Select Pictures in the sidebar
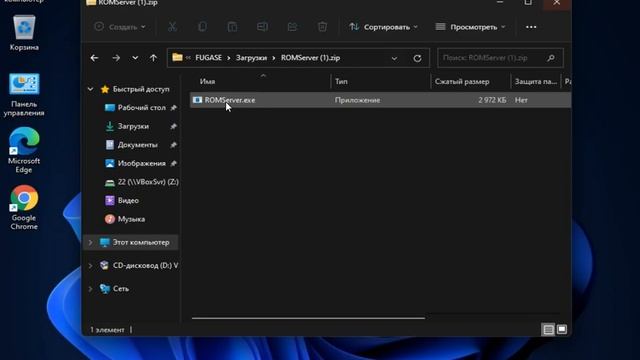The height and width of the screenshot is (360, 640). [x=141, y=163]
